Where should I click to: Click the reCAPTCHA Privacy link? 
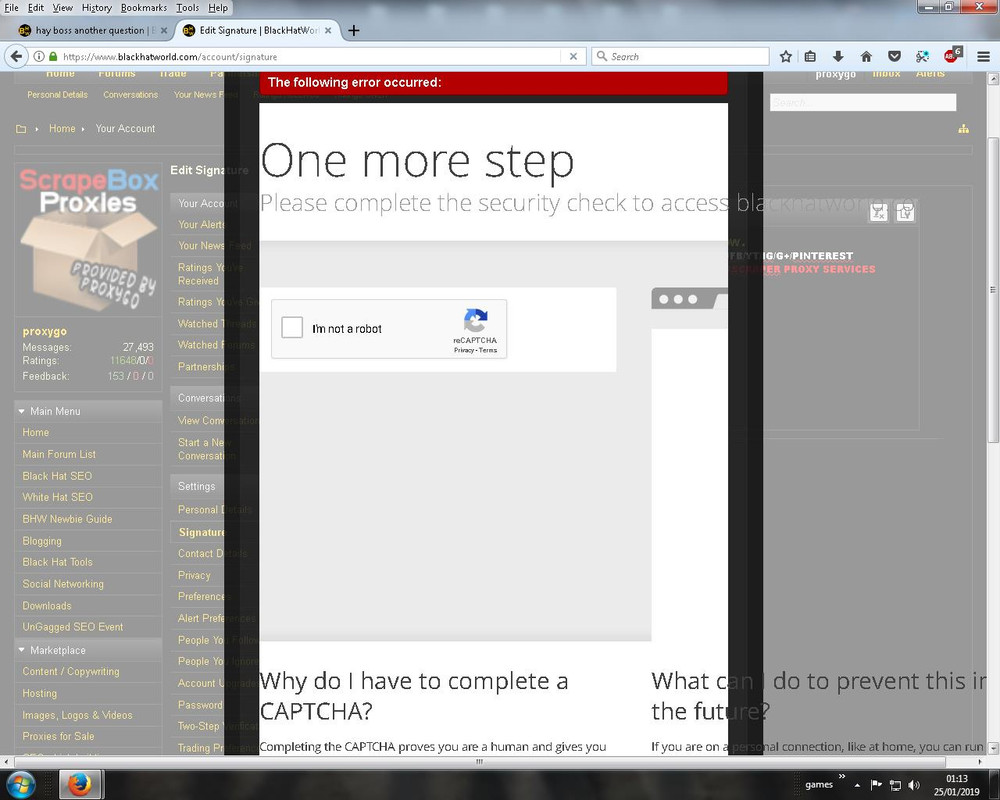[464, 350]
